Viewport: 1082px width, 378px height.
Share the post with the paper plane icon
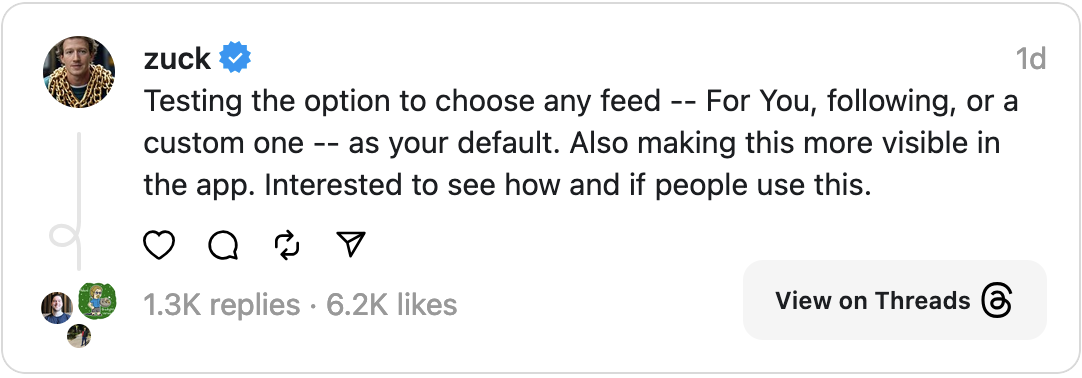click(351, 244)
